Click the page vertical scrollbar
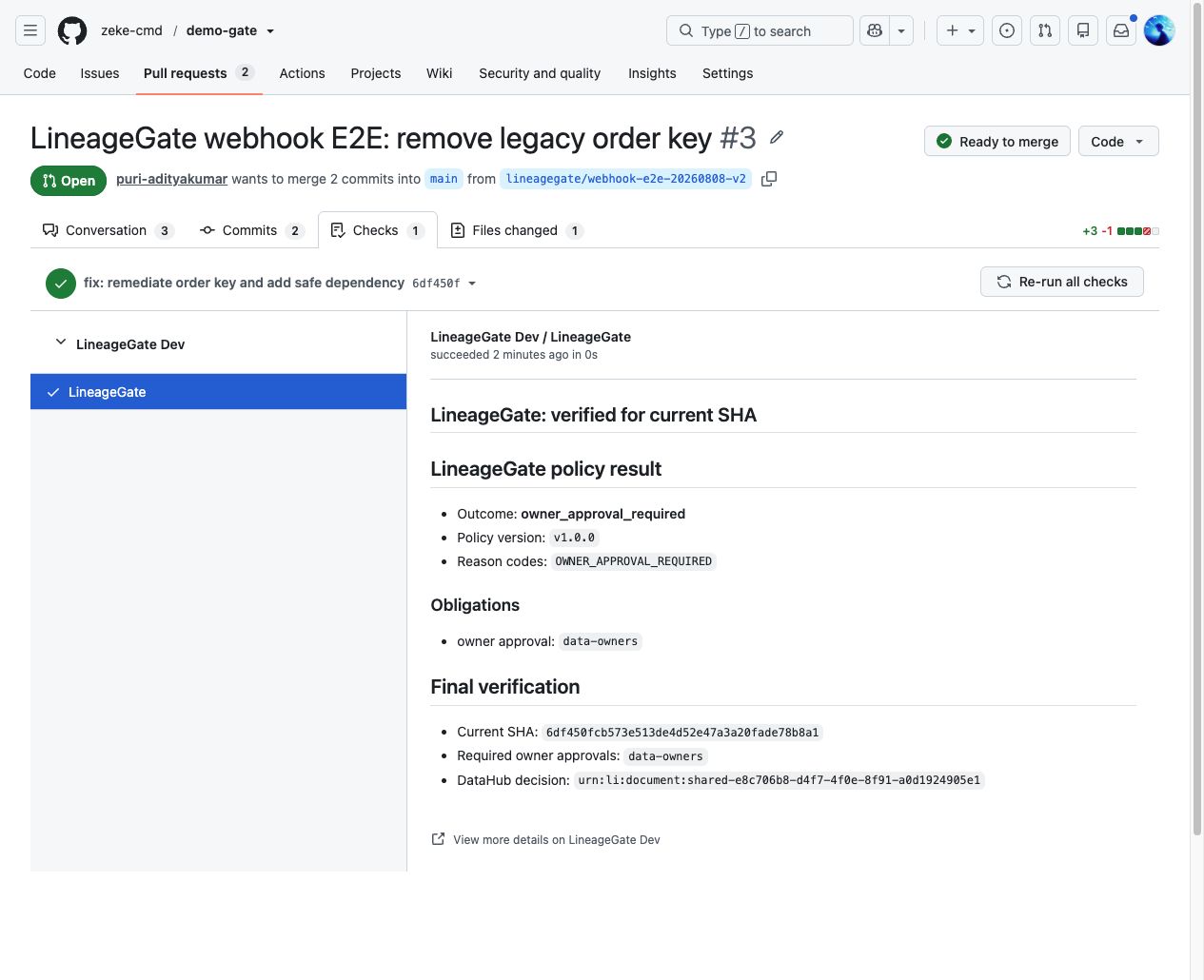This screenshot has width=1204, height=980. pos(1197,419)
